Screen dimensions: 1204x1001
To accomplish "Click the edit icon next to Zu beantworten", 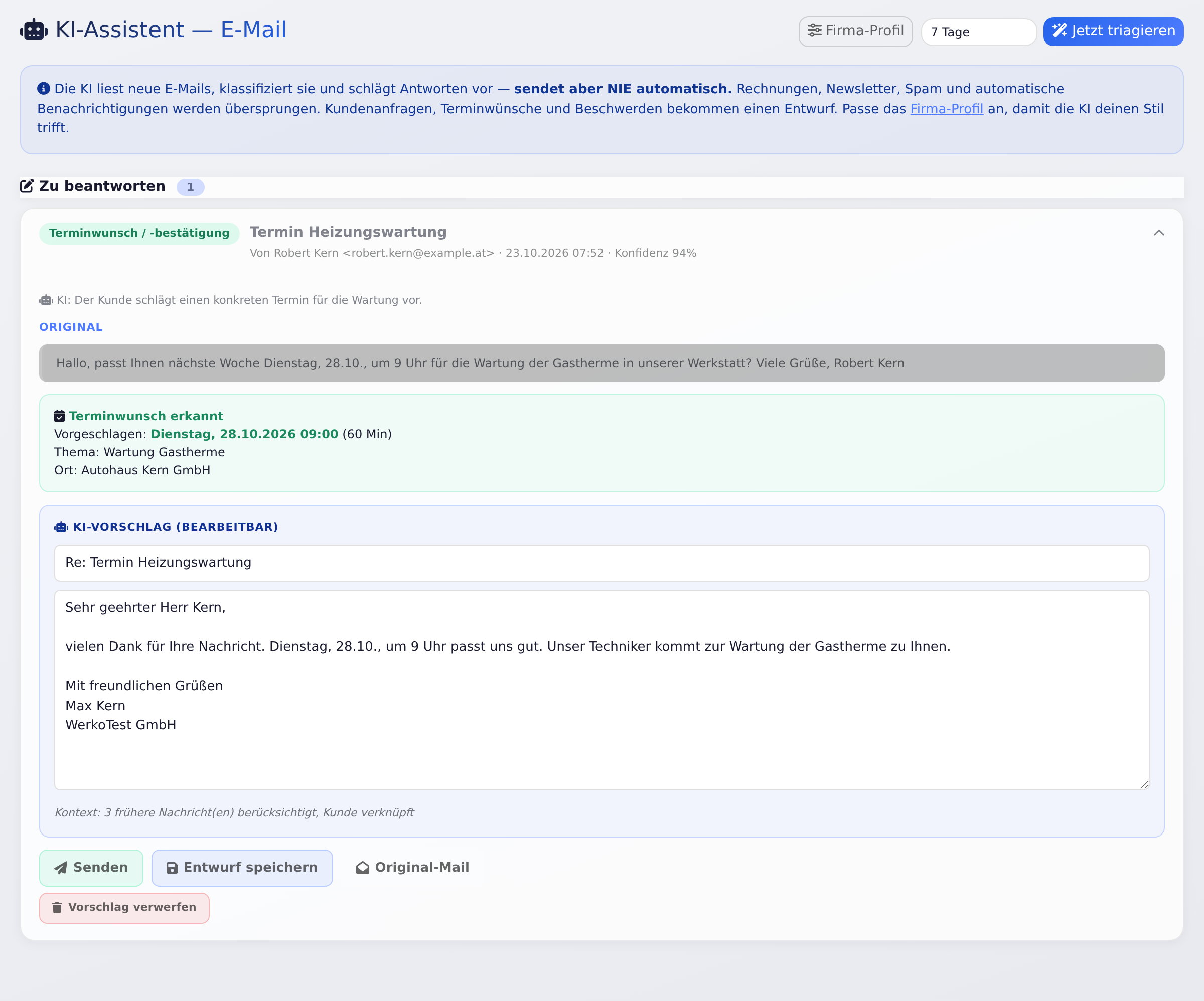I will click(x=27, y=186).
